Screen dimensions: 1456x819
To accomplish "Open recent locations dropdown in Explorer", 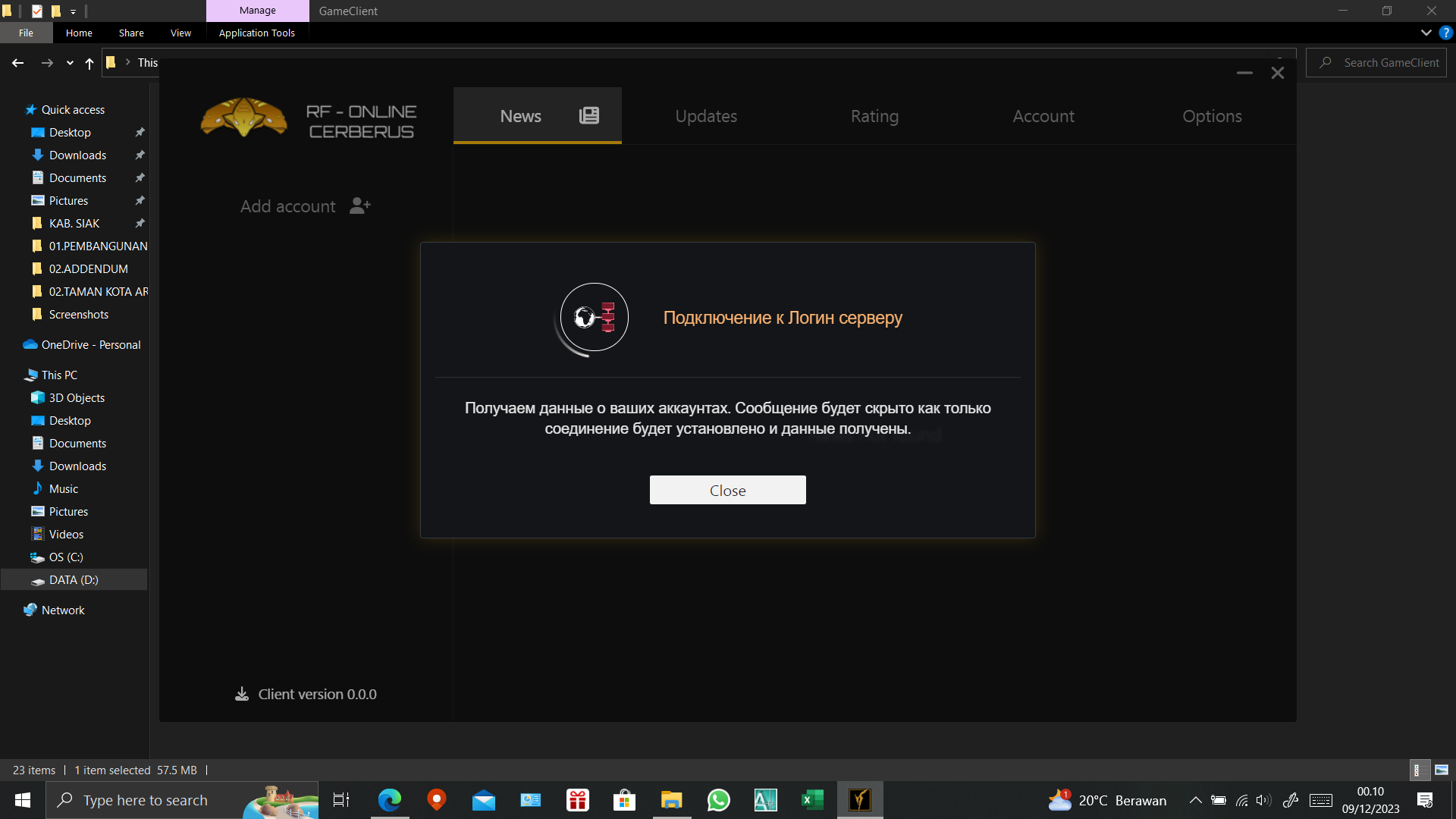I will pos(70,63).
